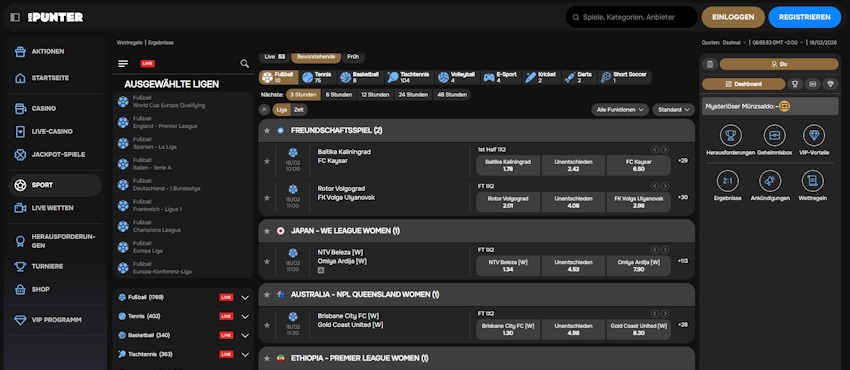This screenshot has width=850, height=370.
Task: Open the bet slip clipboard icon
Action: coord(710,64)
